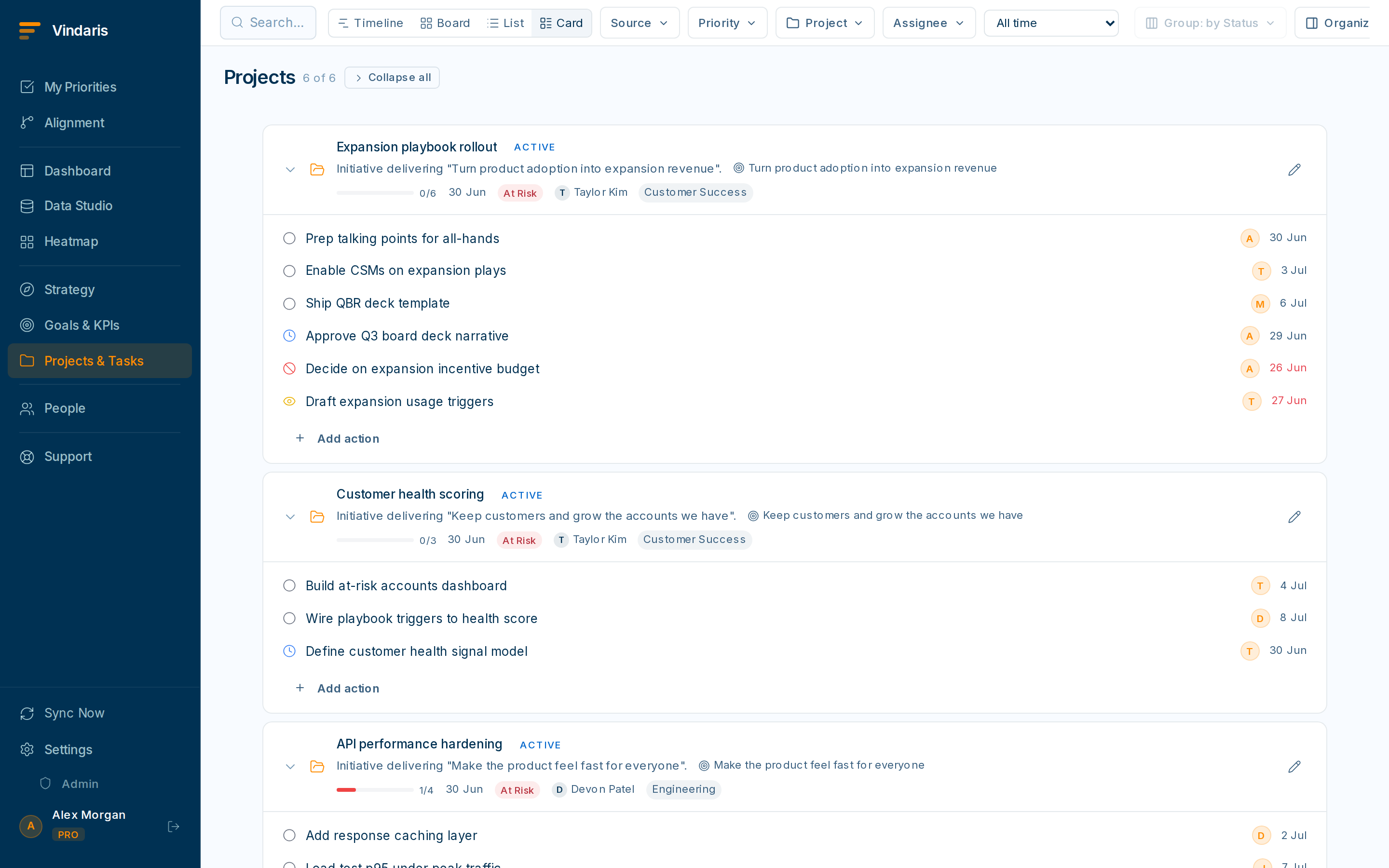Click the folder icon of Customer health scoring
Screen dimensions: 1389x868
(x=317, y=517)
